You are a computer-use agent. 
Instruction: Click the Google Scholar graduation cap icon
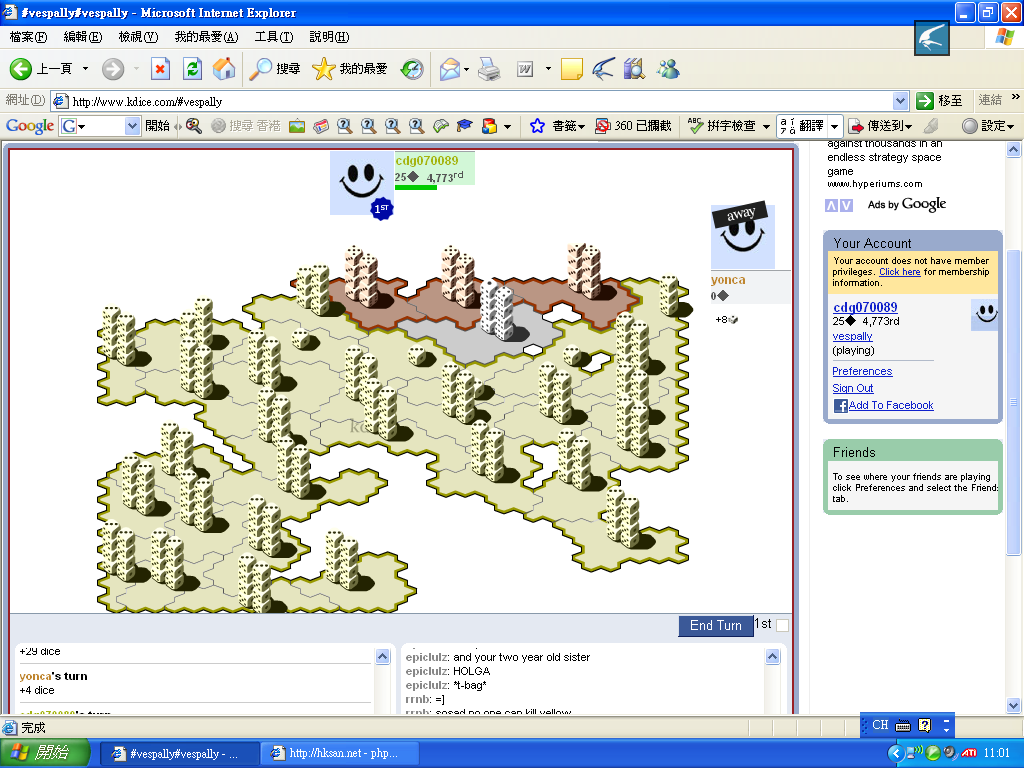point(464,126)
